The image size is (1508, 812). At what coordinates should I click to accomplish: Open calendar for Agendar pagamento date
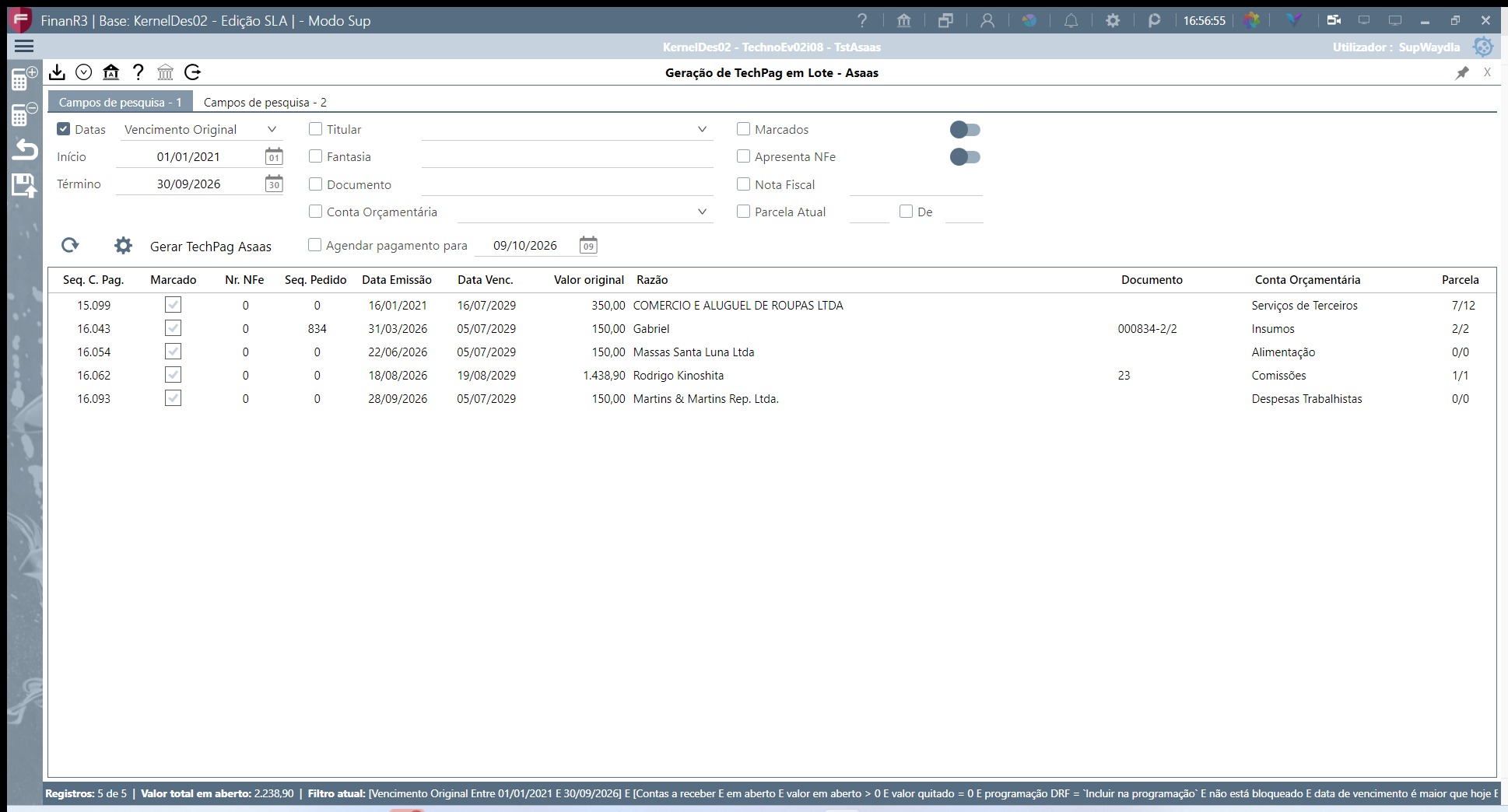[588, 246]
